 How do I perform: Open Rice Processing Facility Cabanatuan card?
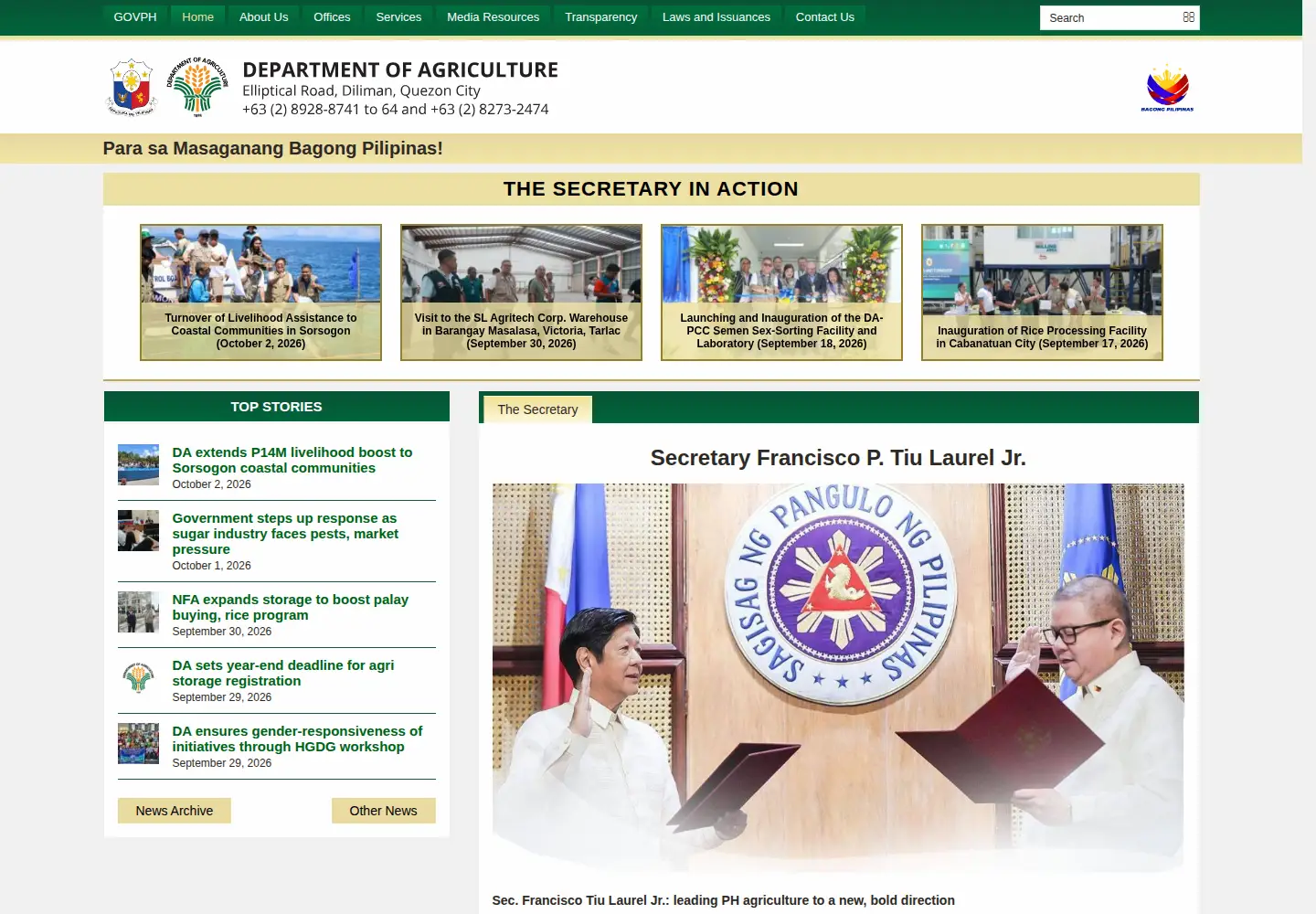(x=1042, y=292)
